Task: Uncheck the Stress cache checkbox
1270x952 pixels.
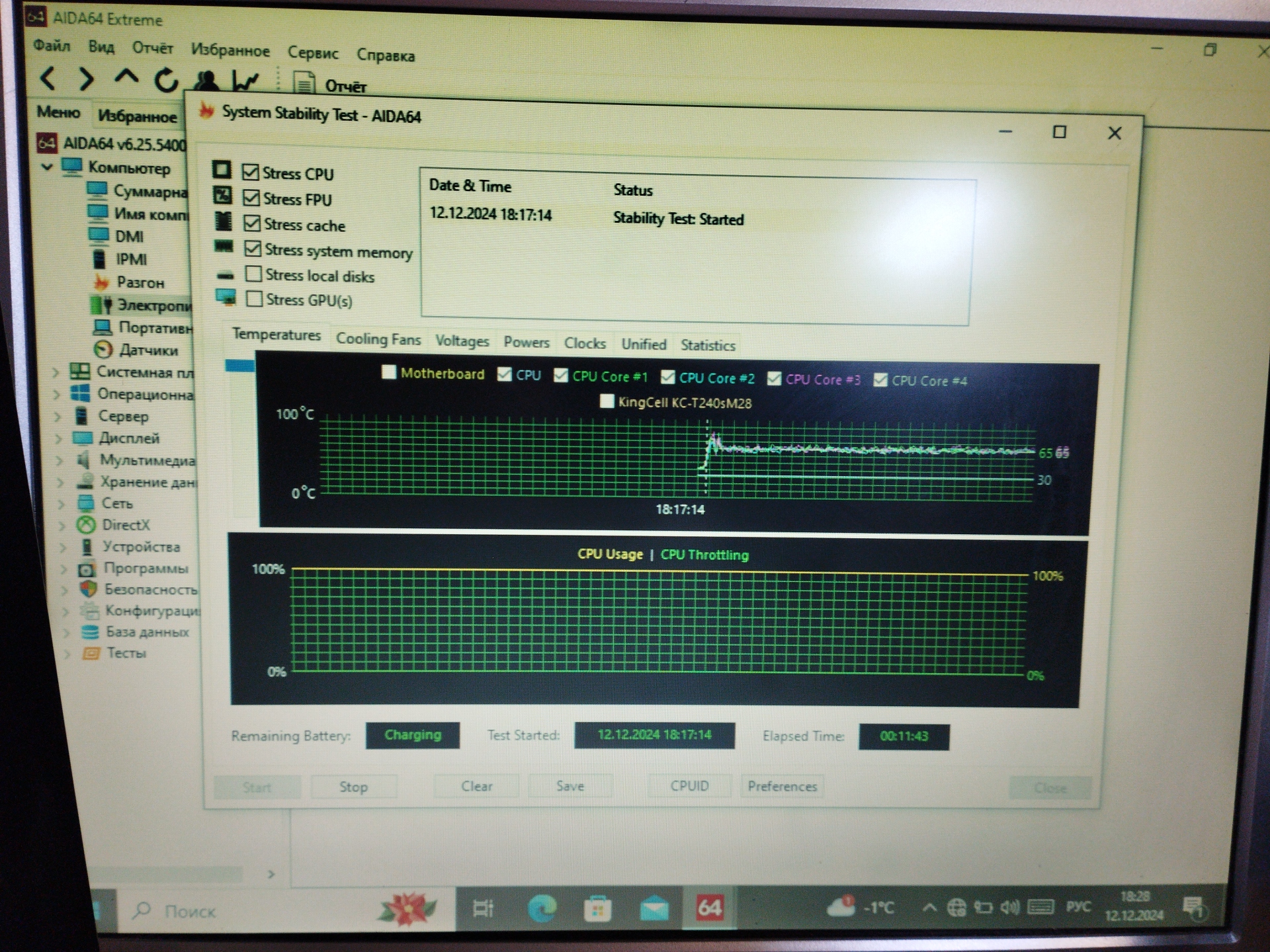Action: 251,223
